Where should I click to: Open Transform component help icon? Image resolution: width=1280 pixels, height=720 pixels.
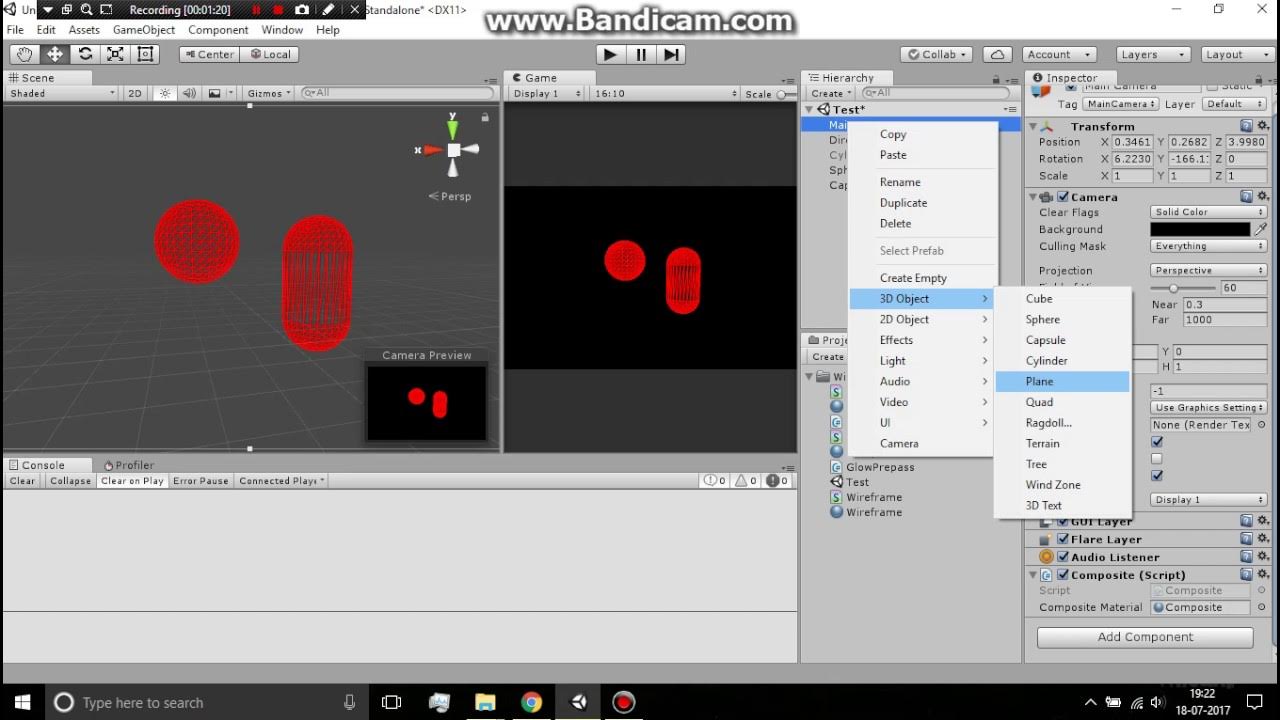pyautogui.click(x=1246, y=126)
